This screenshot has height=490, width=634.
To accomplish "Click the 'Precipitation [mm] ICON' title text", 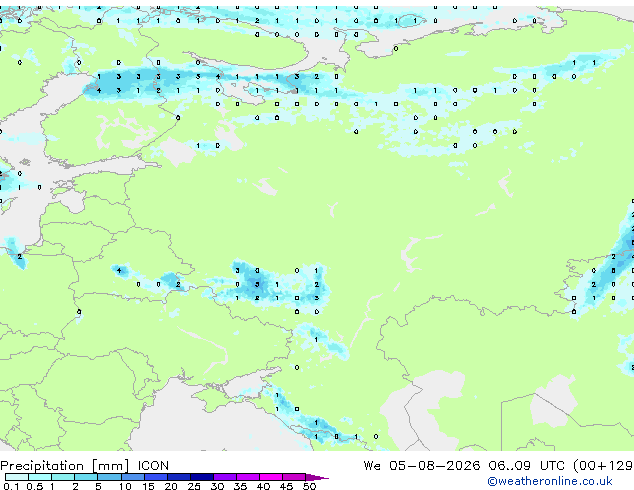I will tap(84, 466).
